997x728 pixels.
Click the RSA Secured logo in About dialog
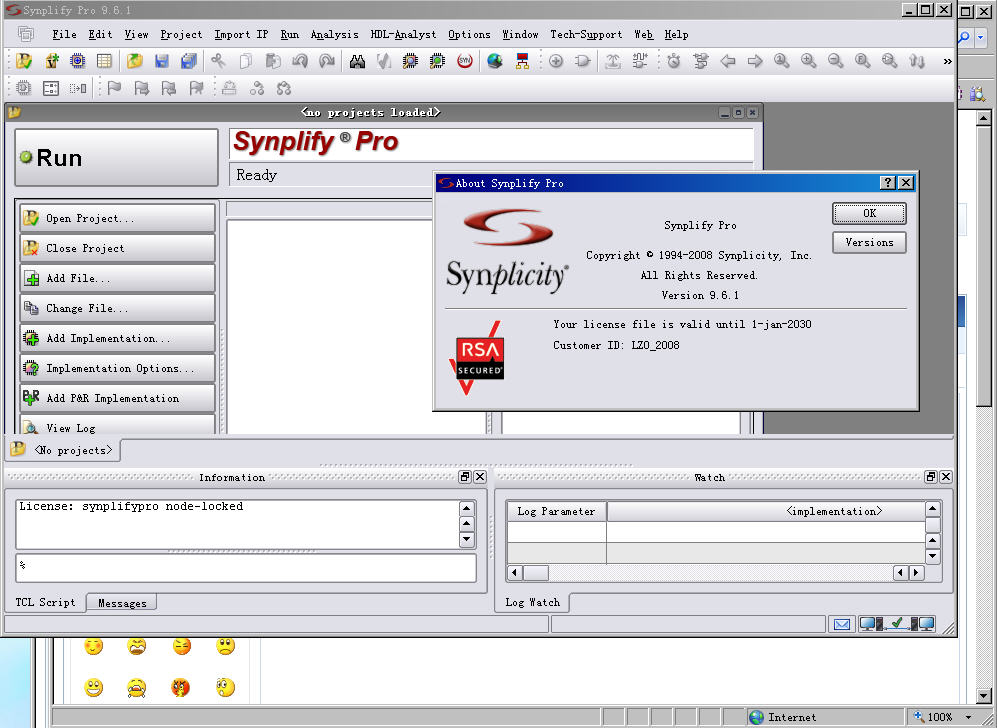click(479, 358)
